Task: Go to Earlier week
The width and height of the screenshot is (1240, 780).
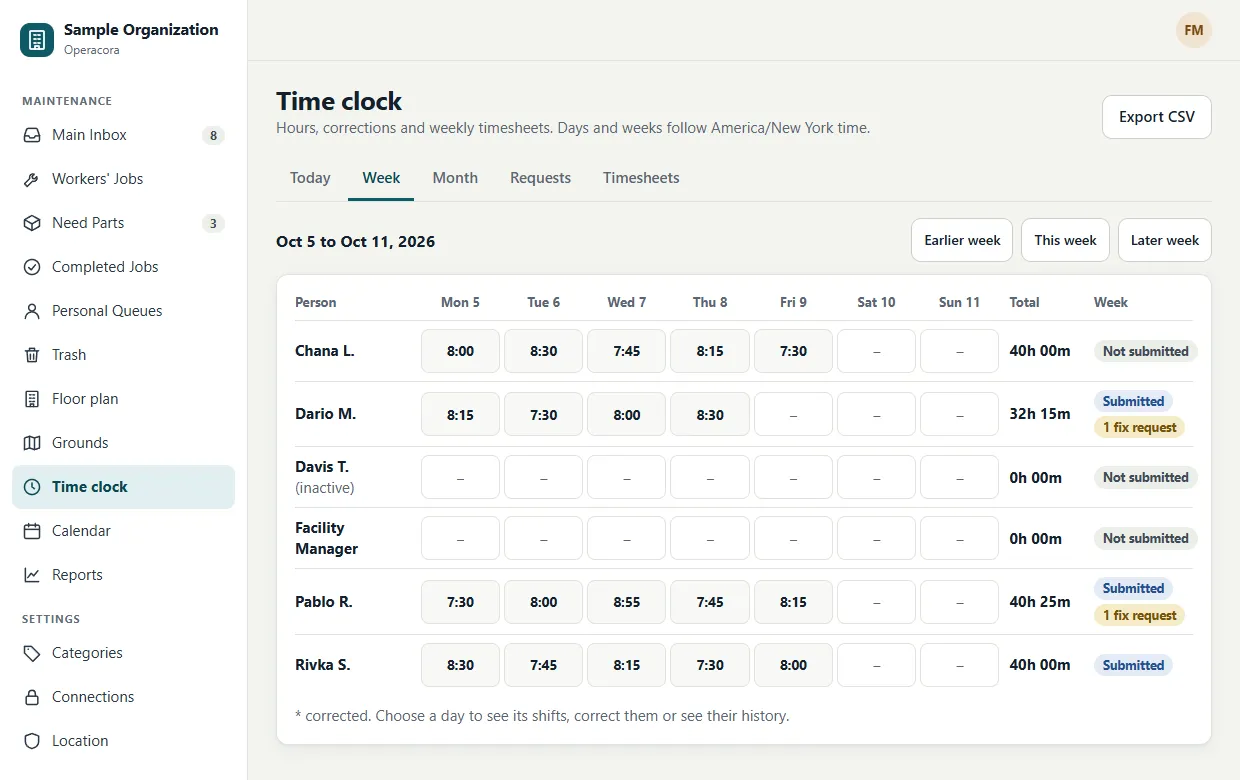Action: coord(962,240)
